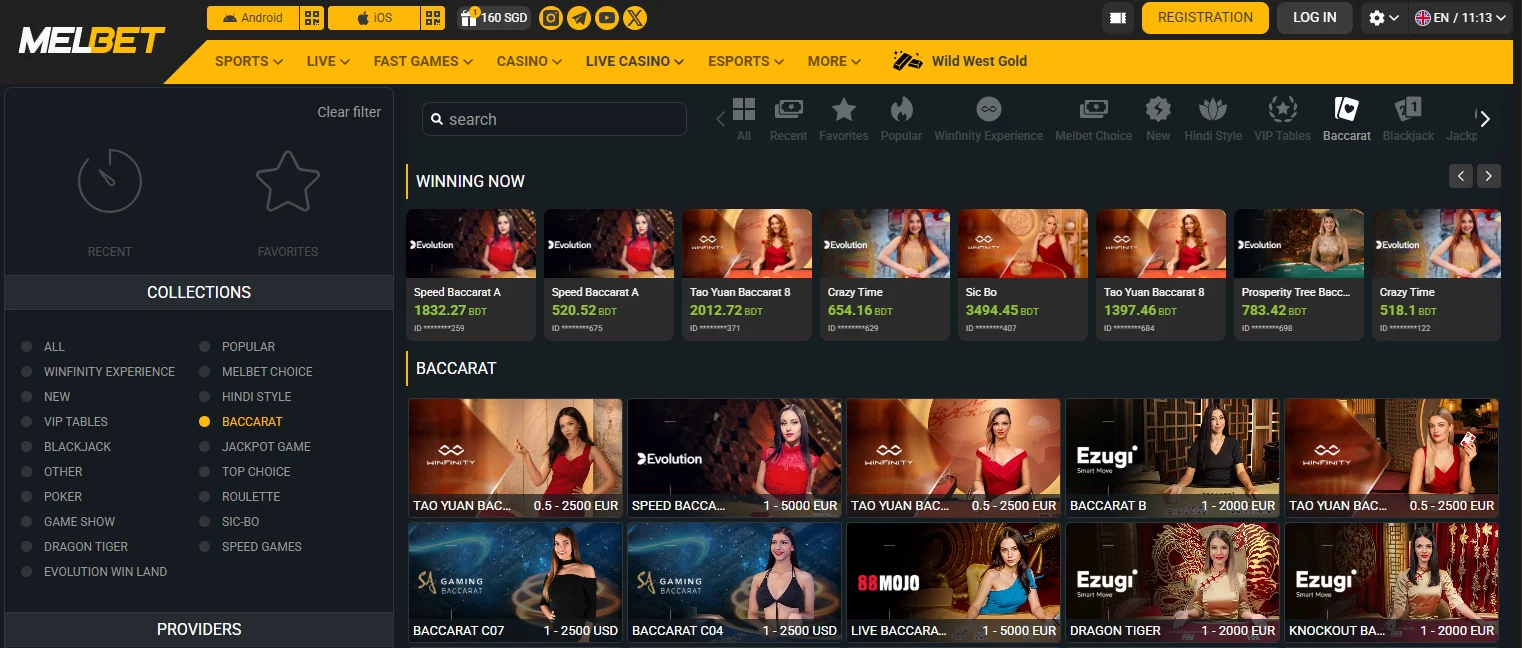Select the ALL collection radio option
The width and height of the screenshot is (1522, 648).
pyautogui.click(x=44, y=347)
